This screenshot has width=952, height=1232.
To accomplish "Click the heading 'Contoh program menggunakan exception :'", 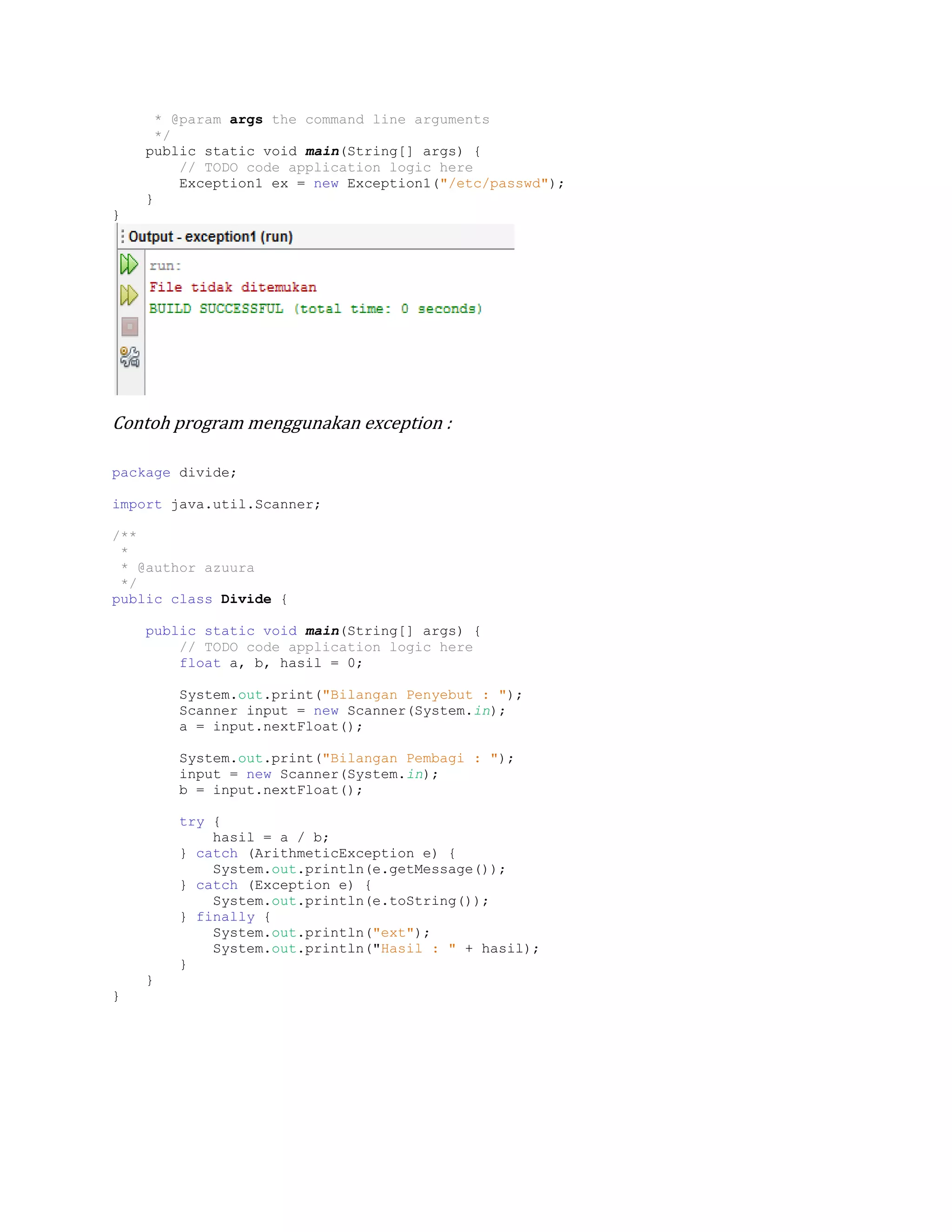I will pyautogui.click(x=283, y=423).
